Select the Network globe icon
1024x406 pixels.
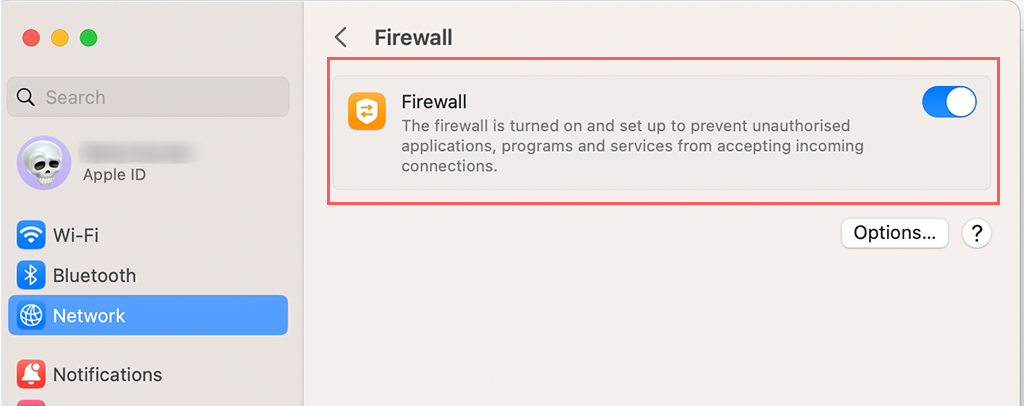(x=31, y=315)
